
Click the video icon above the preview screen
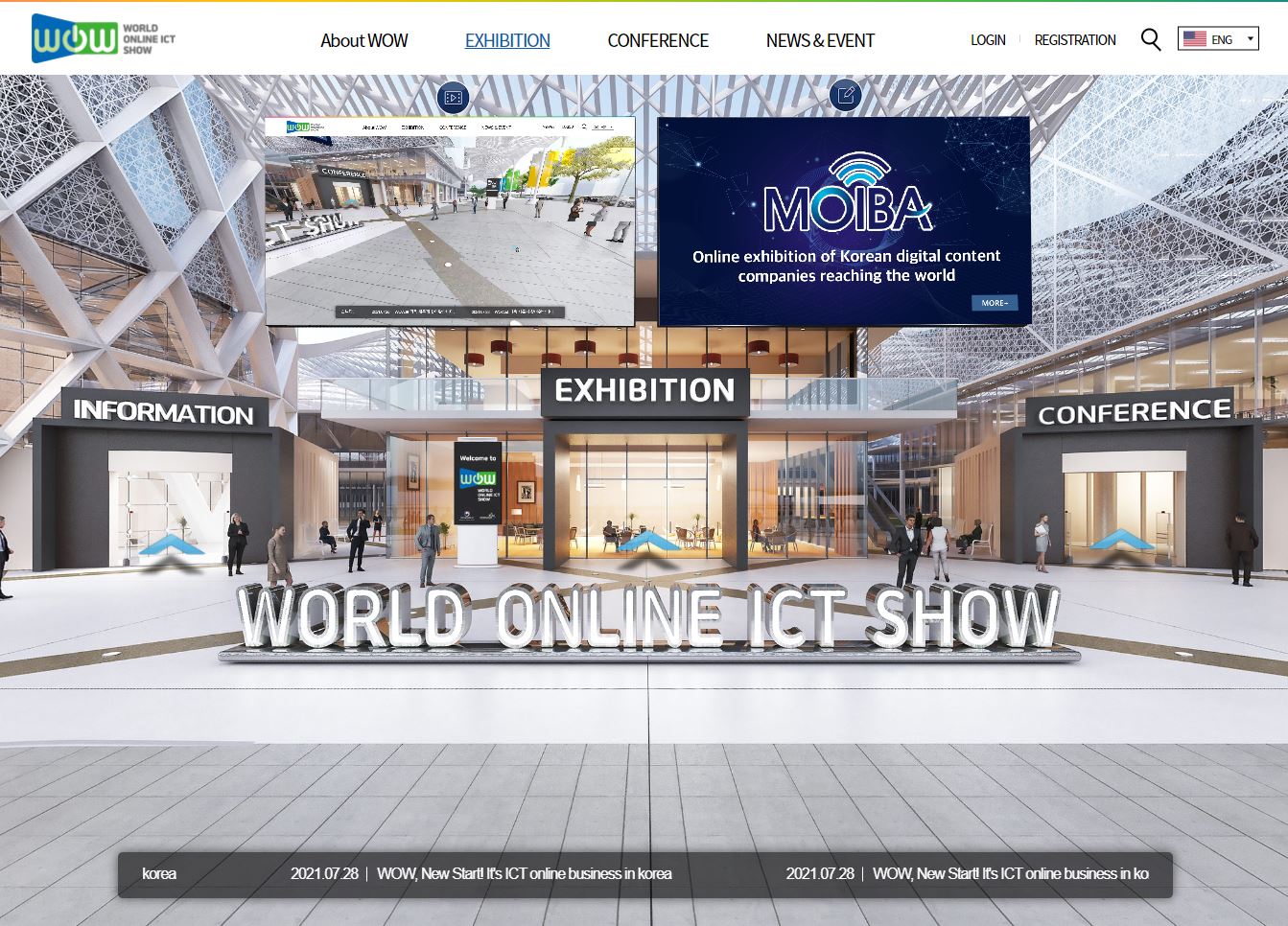tap(453, 97)
